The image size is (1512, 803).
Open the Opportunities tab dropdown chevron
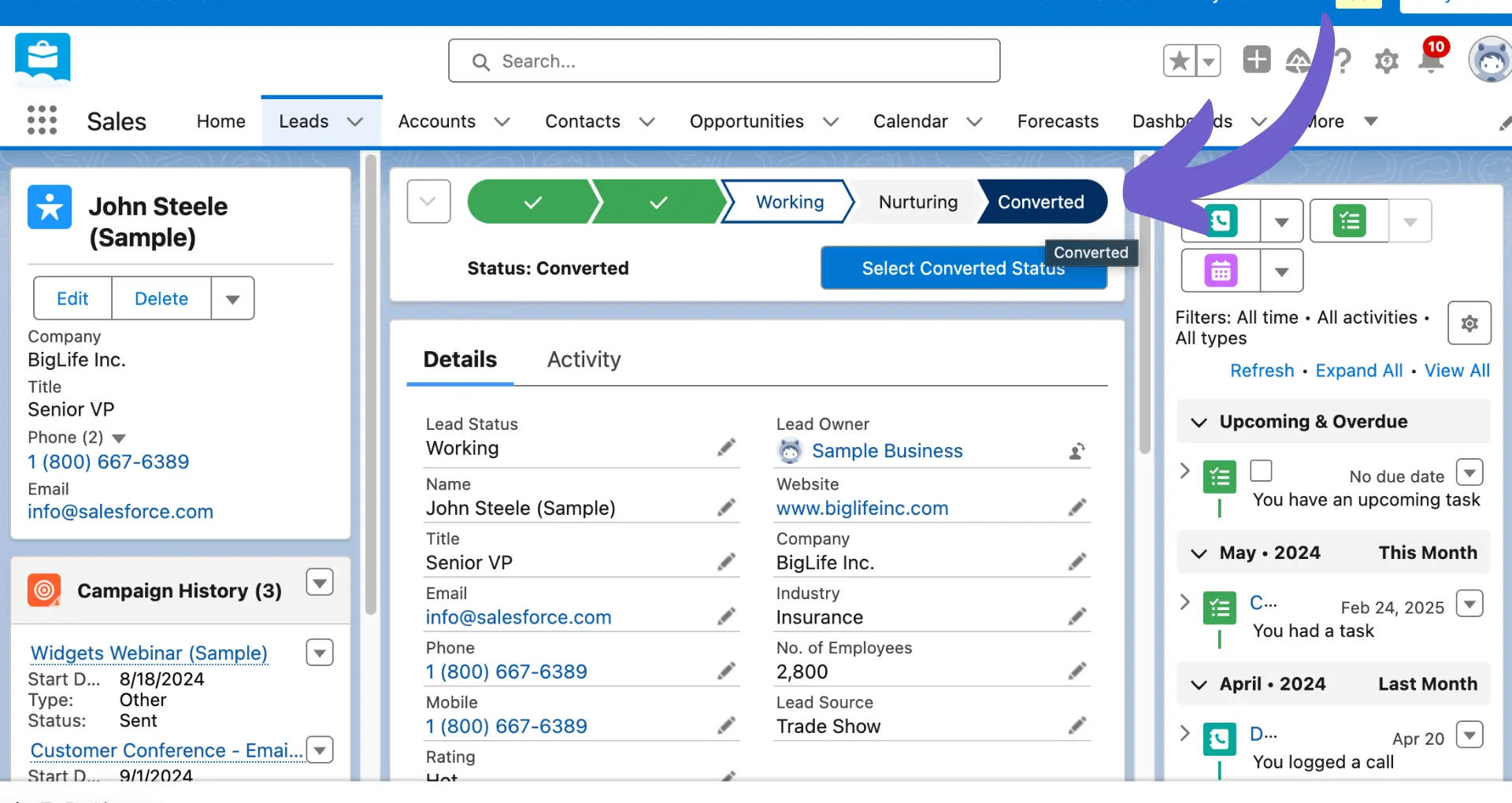(x=831, y=122)
